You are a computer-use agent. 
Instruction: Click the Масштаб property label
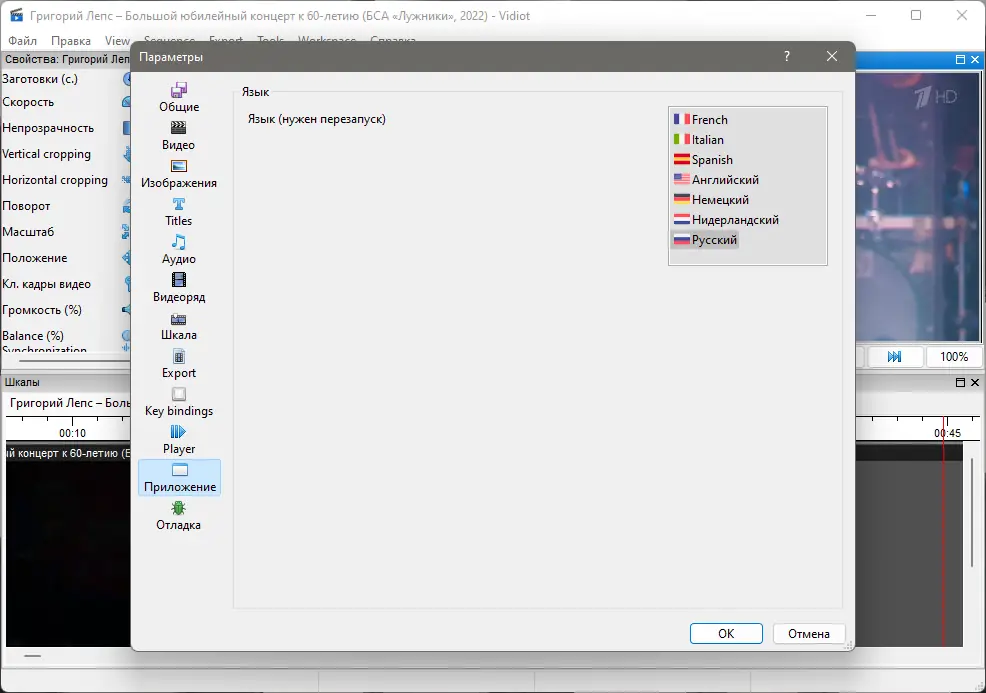click(28, 232)
